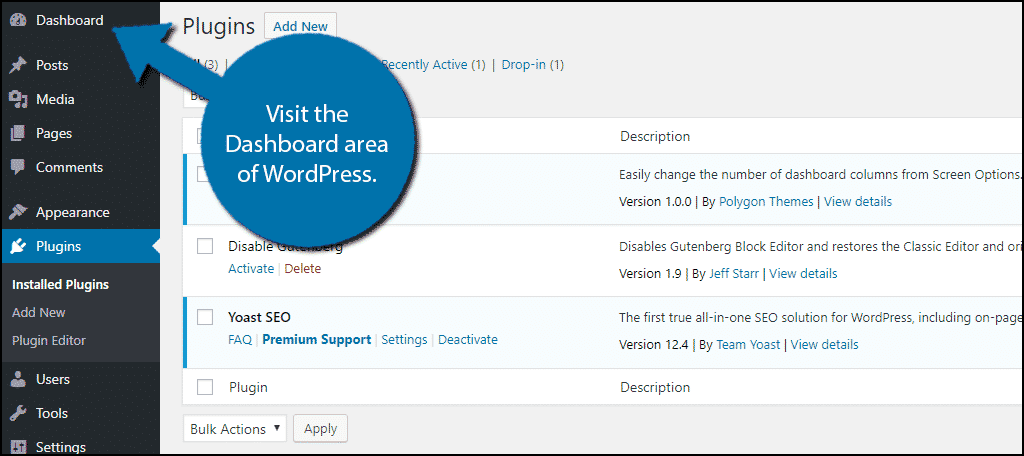
Task: View details for Polygon Themes plugin
Action: tap(858, 201)
